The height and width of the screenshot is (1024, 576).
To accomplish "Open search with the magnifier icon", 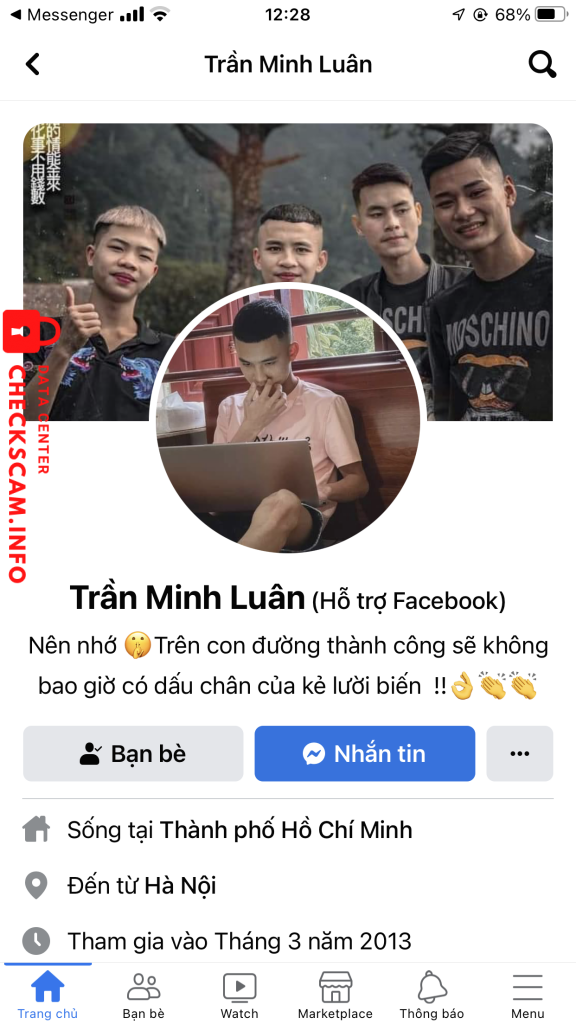I will click(542, 64).
